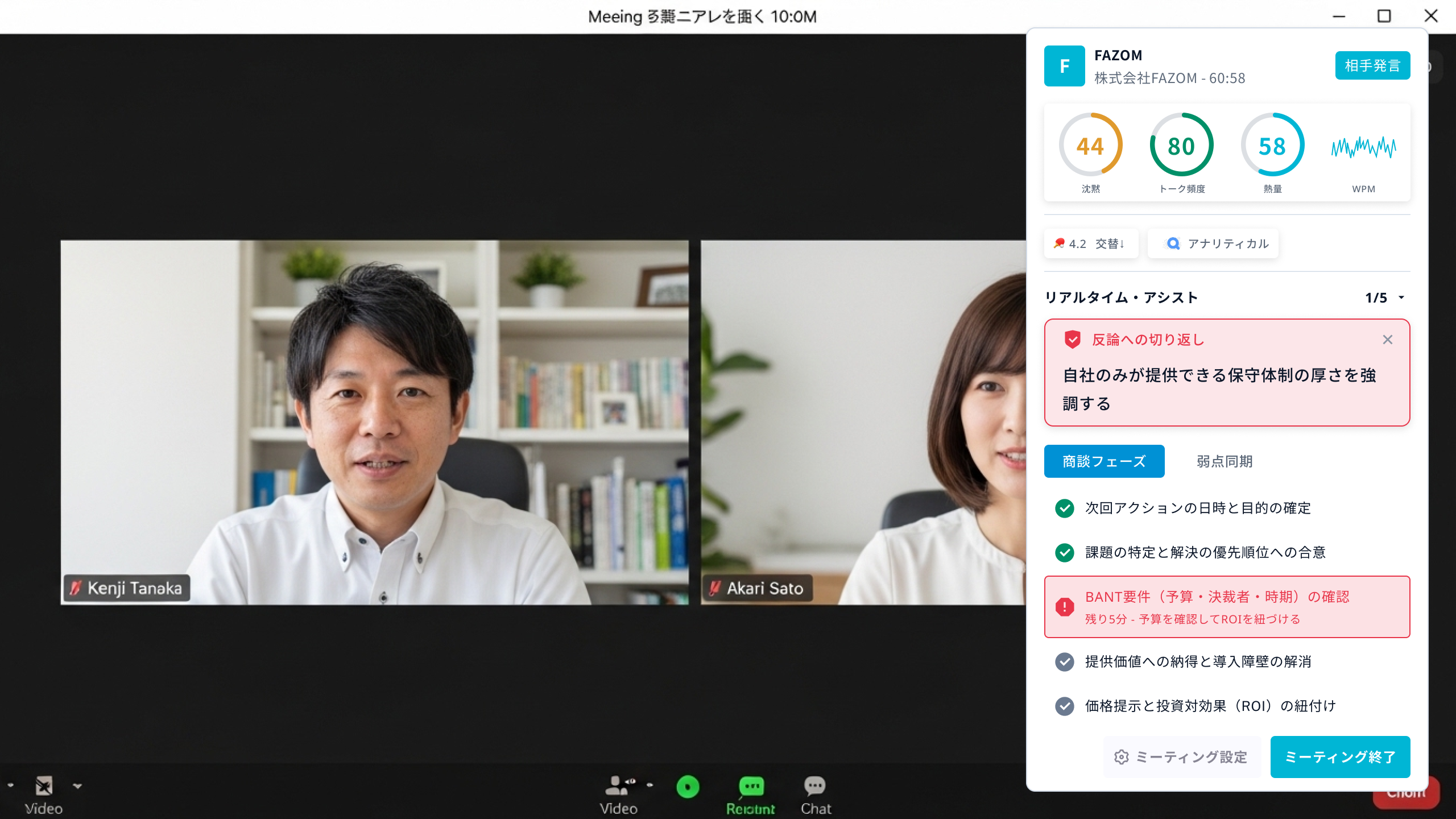This screenshot has height=819, width=1456.
Task: Open the arrow next to muted video icon
Action: [78, 786]
